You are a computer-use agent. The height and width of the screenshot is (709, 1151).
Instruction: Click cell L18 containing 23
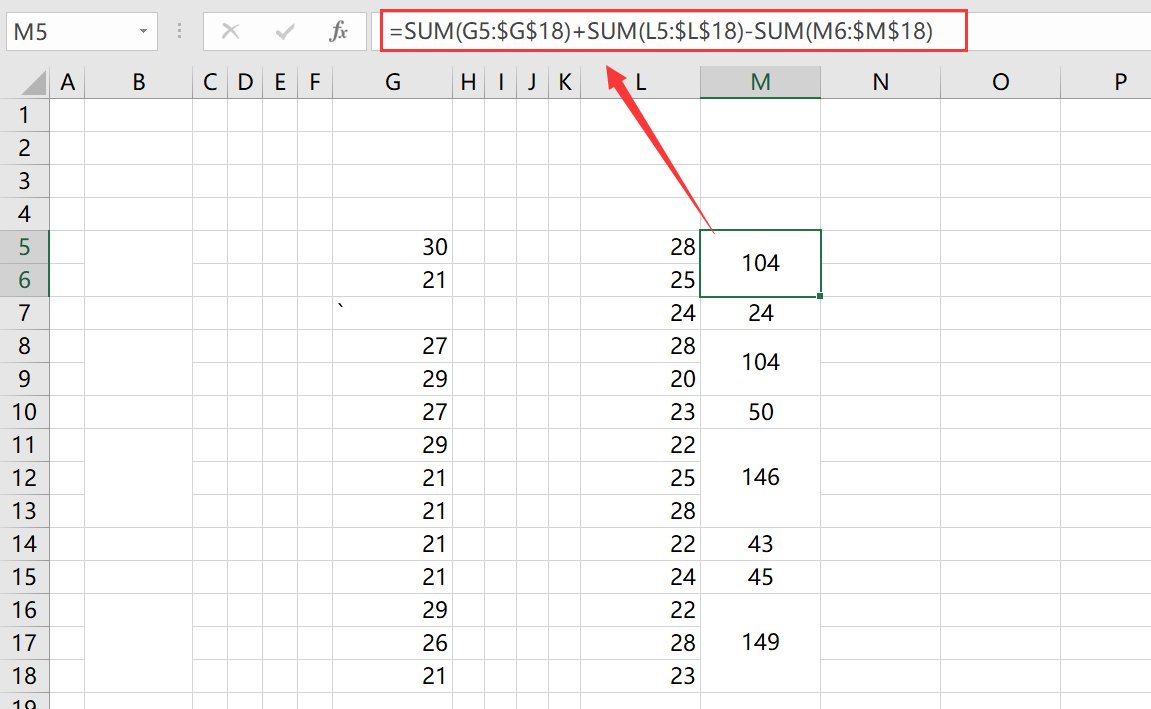[640, 675]
